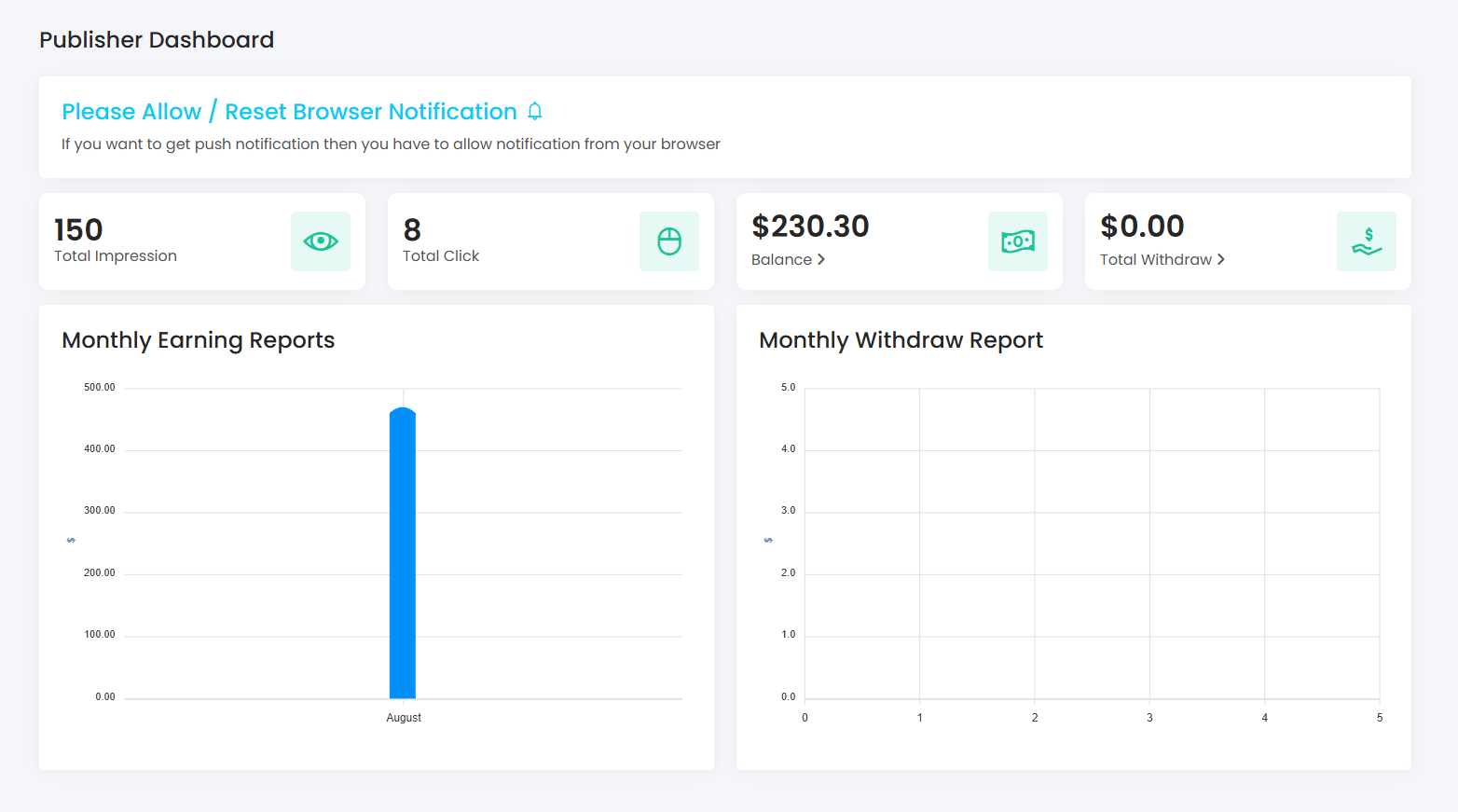Click the Monthly Withdraw Report heading
Viewport: 1458px width, 812px height.
(901, 340)
